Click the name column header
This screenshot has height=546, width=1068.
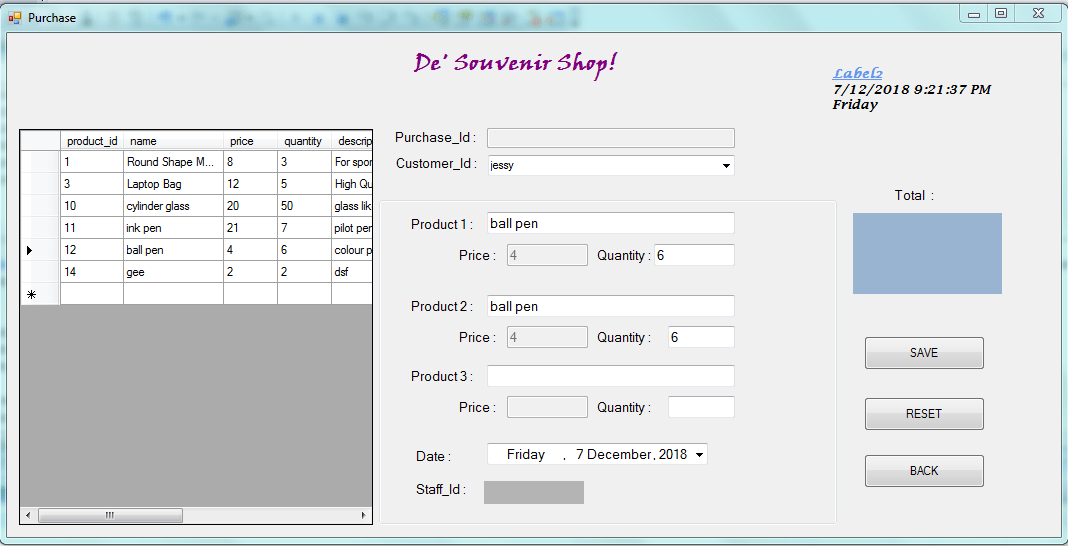click(173, 141)
